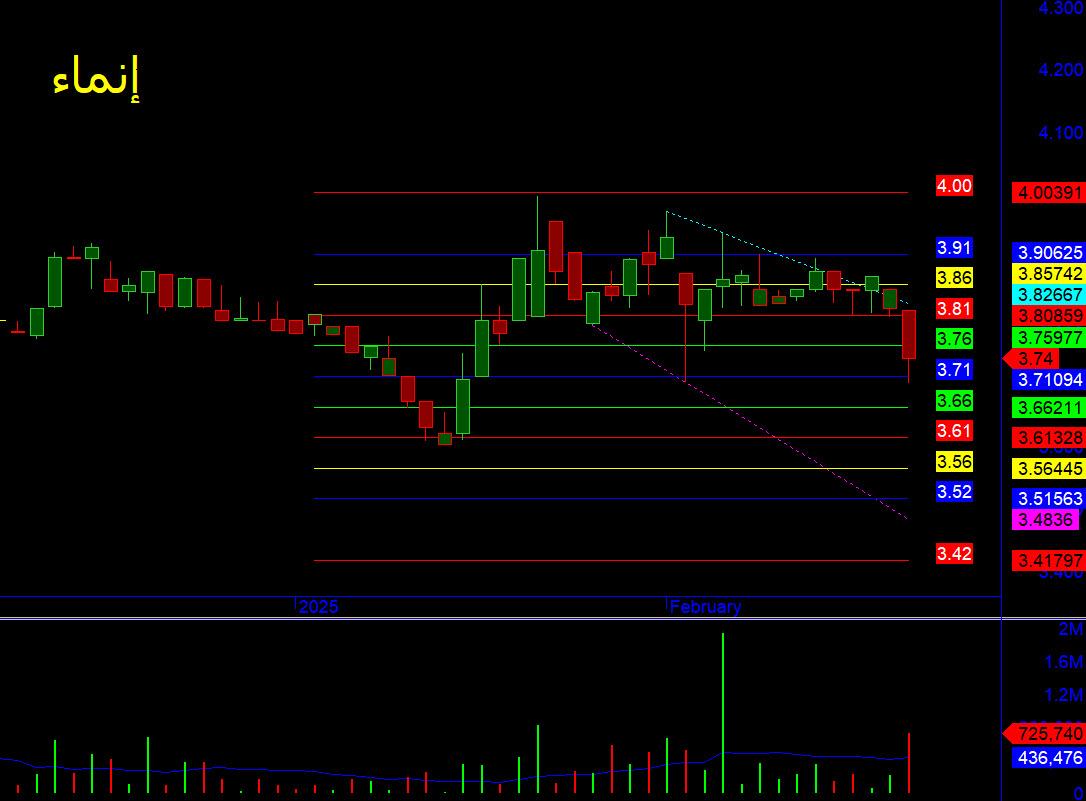Click the current price marker 3.74
1086x801 pixels.
1031,359
